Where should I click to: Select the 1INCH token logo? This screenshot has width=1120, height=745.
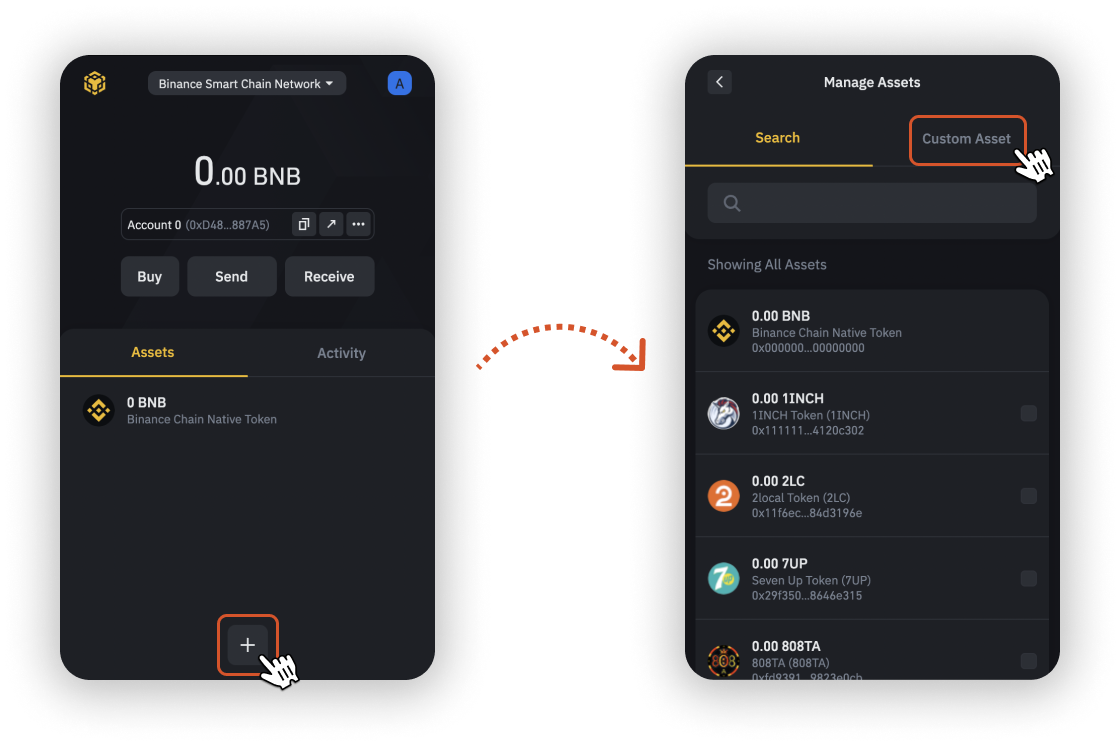click(x=724, y=414)
